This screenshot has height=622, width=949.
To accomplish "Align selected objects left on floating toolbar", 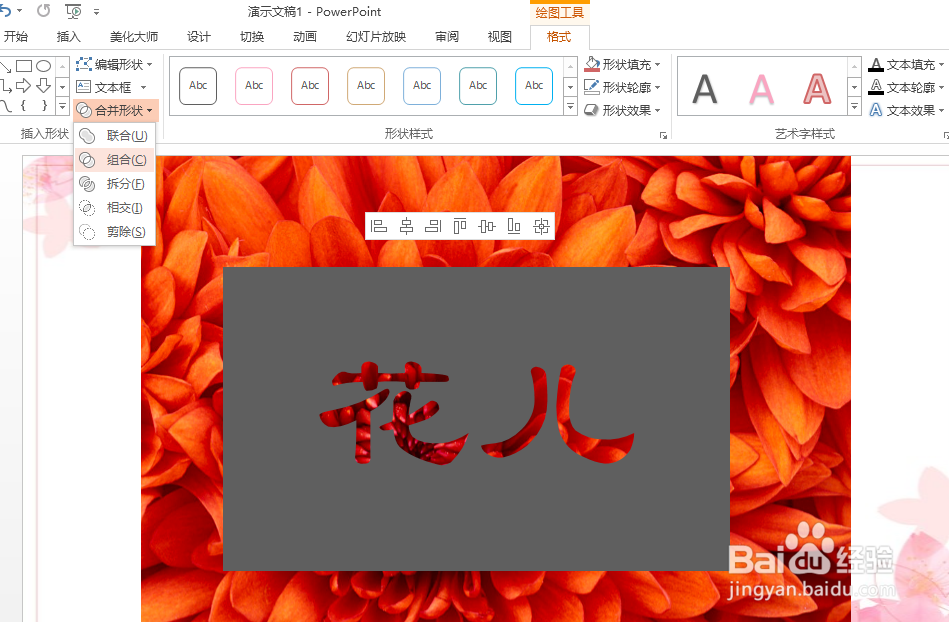I will [379, 226].
